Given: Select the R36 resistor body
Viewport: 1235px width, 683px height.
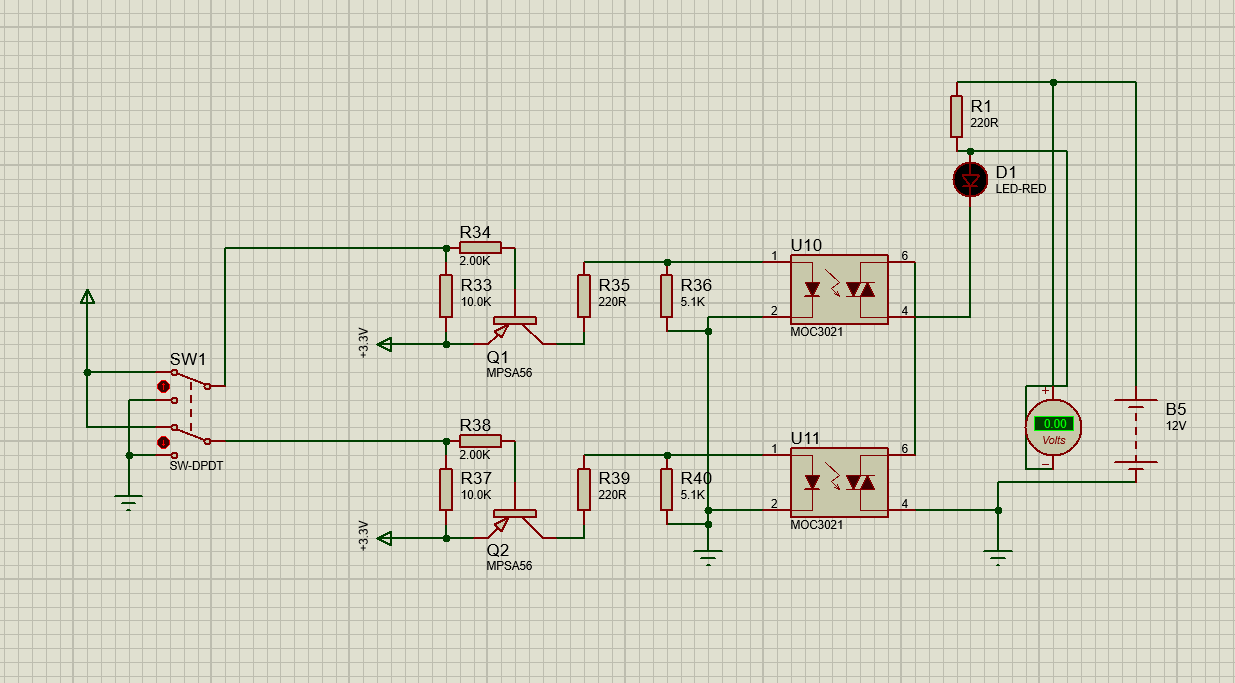Looking at the screenshot, I should [666, 296].
